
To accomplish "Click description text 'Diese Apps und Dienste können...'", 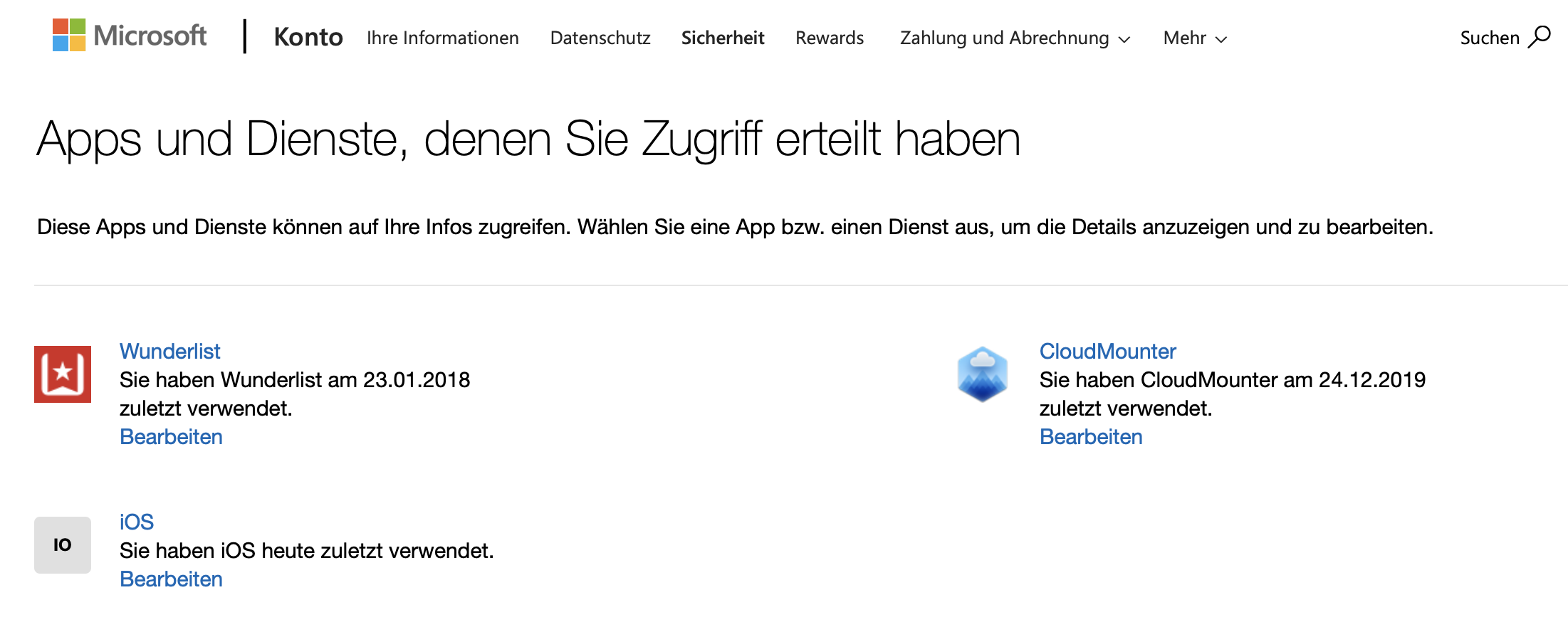I will tap(735, 227).
